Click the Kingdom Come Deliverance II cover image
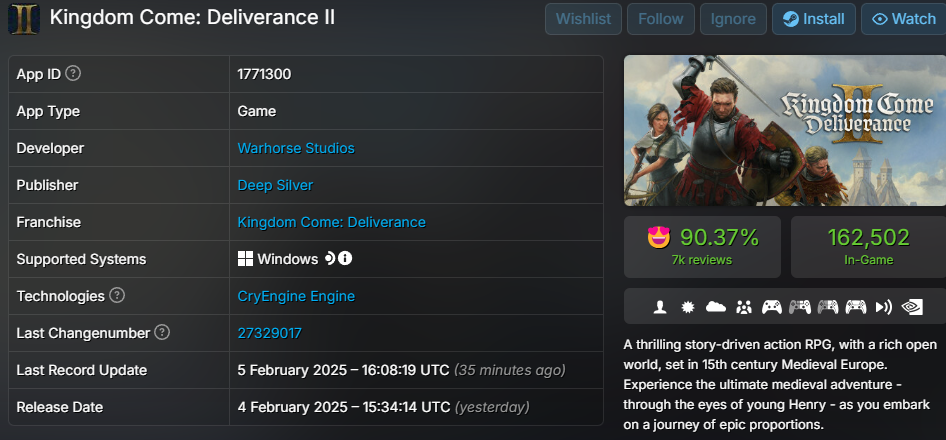This screenshot has height=440, width=946. [x=785, y=130]
